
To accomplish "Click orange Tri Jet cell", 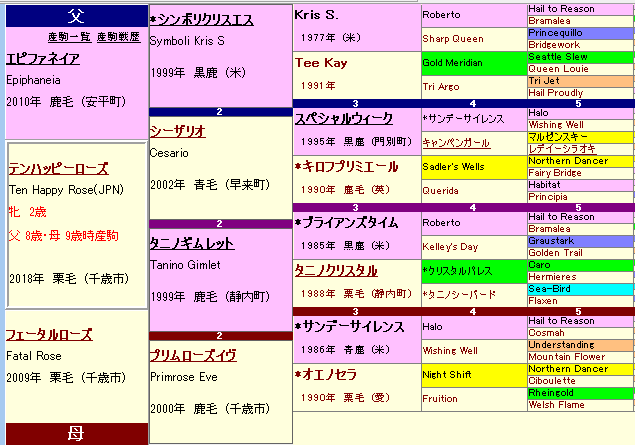I will click(x=580, y=81).
